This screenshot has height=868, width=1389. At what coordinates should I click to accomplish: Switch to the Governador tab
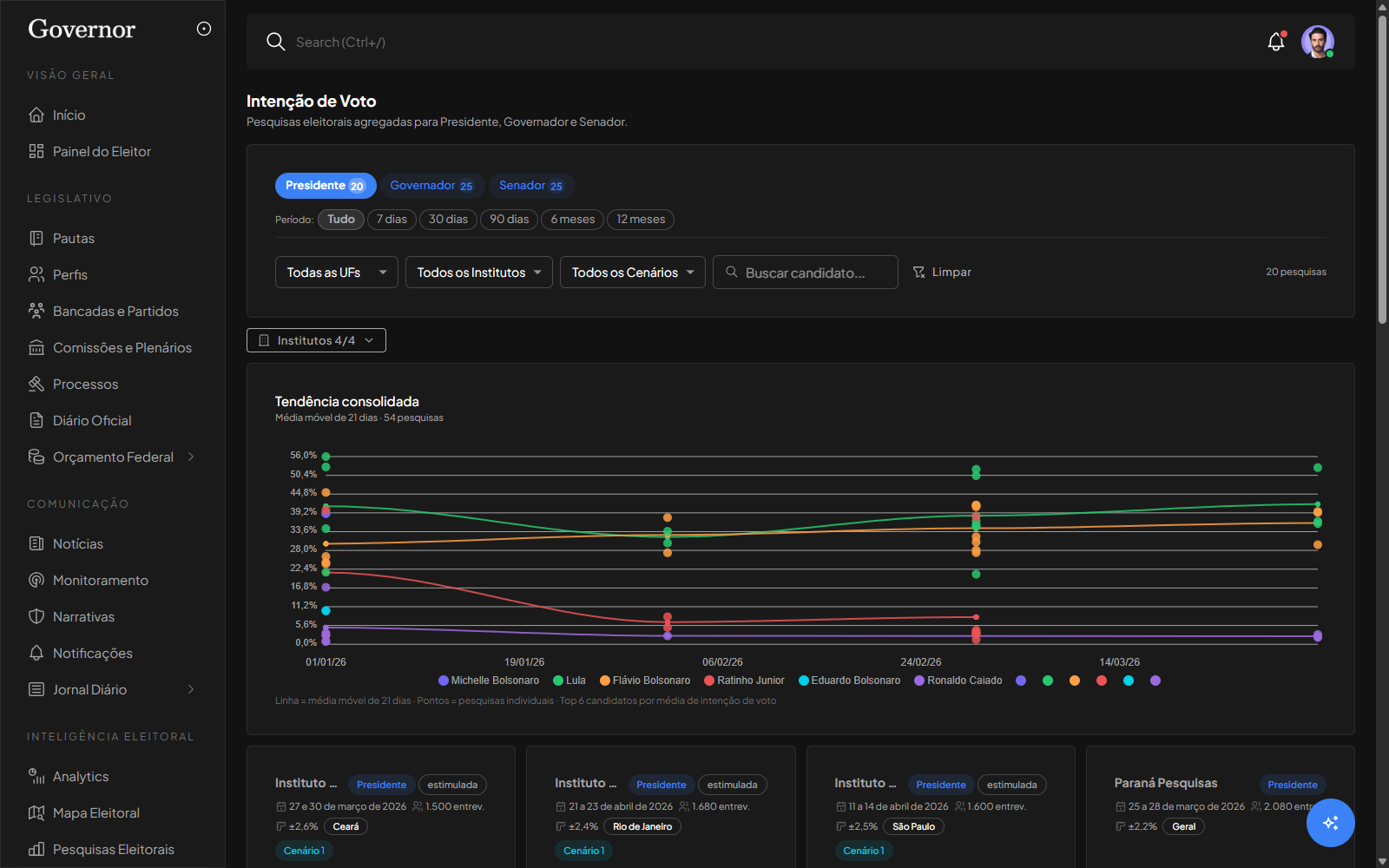click(x=431, y=186)
